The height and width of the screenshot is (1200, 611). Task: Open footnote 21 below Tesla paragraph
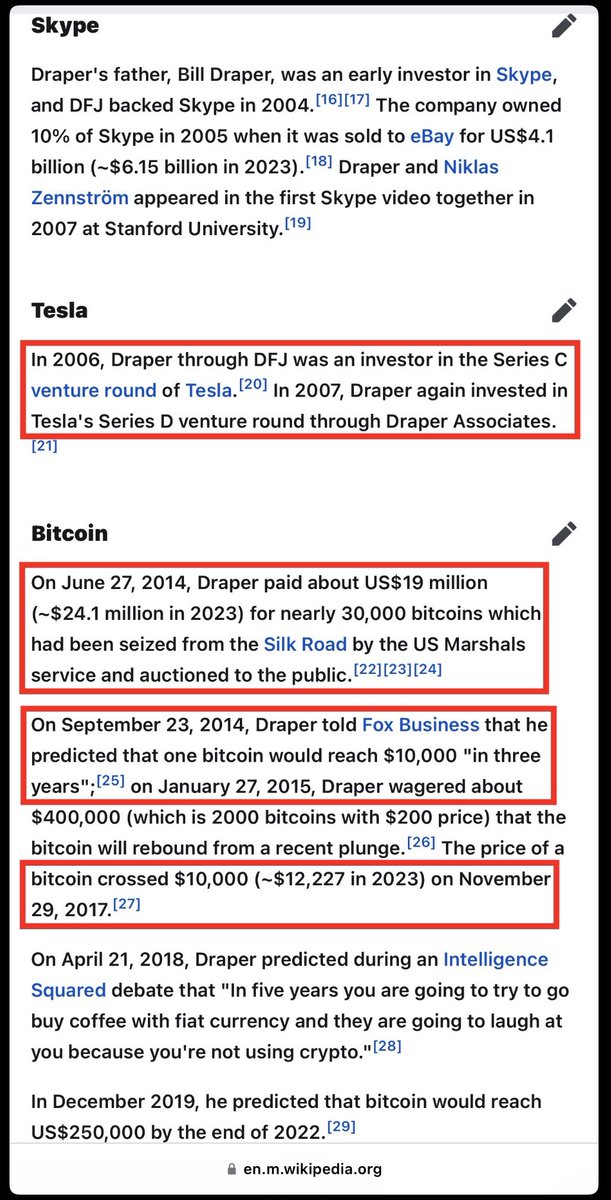point(44,446)
